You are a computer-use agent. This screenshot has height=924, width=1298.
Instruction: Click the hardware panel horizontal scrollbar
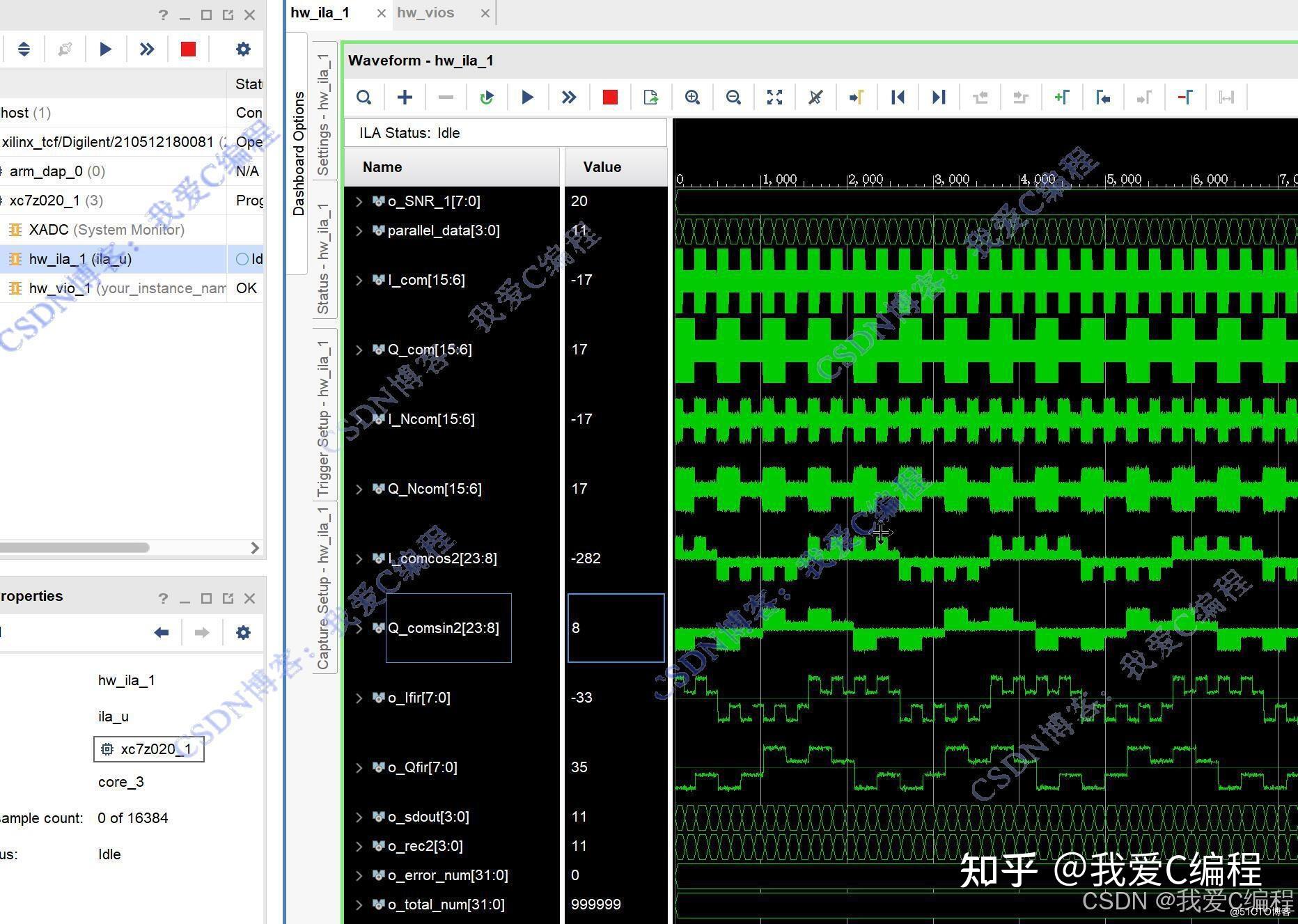point(75,548)
